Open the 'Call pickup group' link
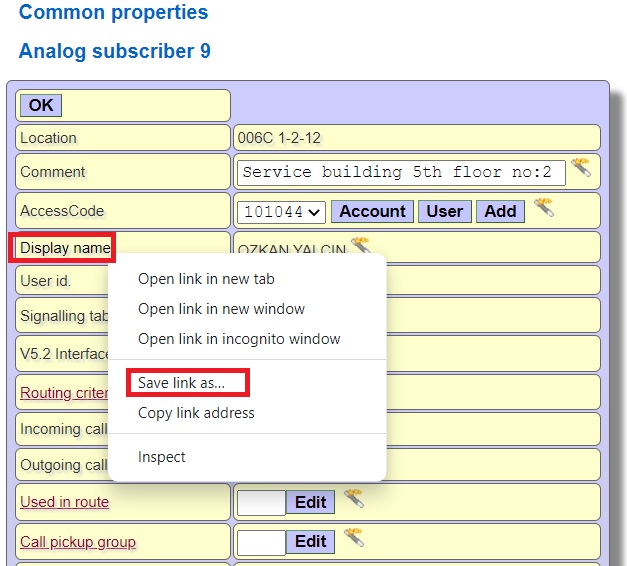The width and height of the screenshot is (627, 566). [x=78, y=542]
